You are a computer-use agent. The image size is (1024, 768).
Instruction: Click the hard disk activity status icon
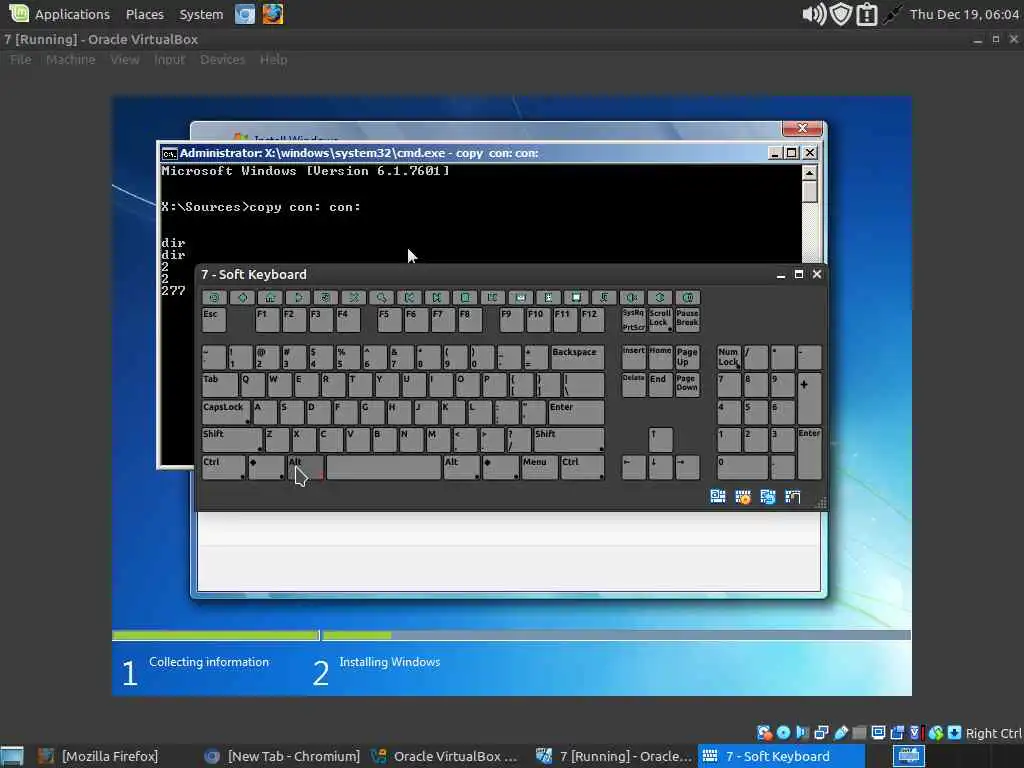point(765,733)
